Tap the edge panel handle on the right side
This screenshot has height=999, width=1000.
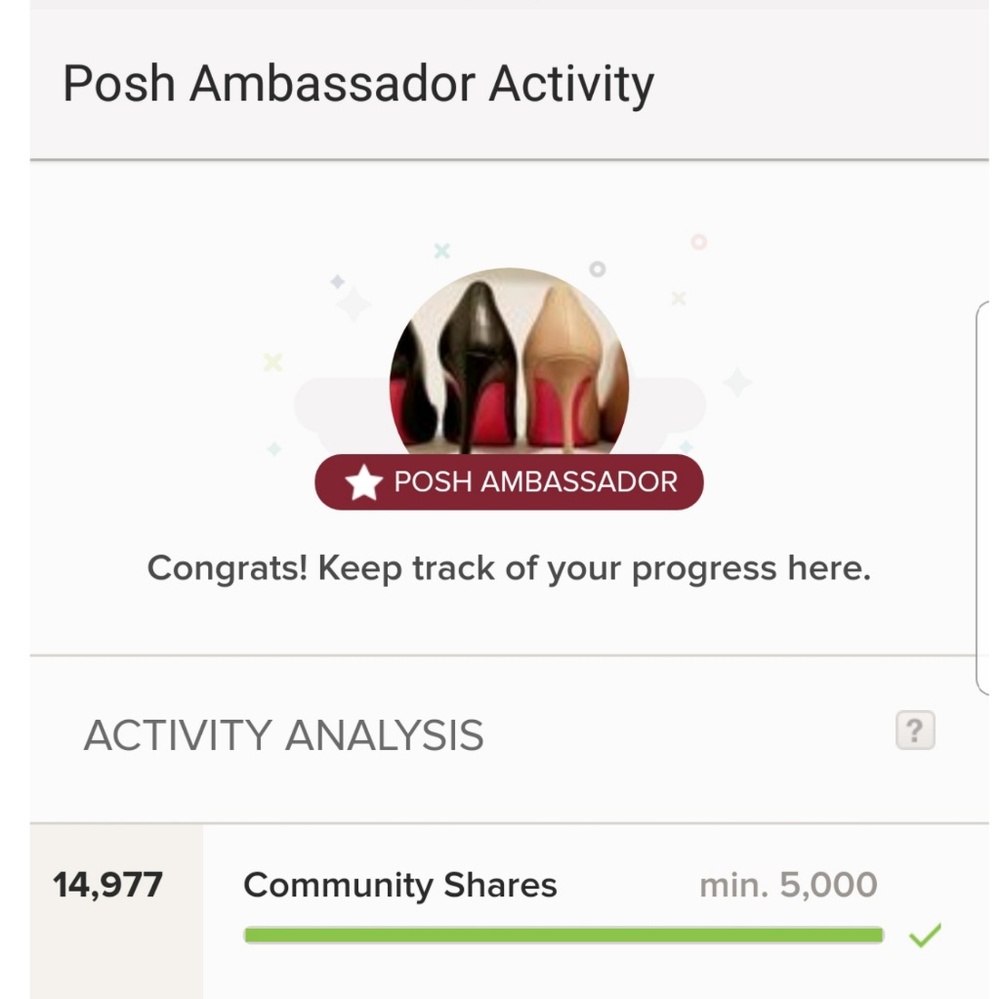(982, 500)
